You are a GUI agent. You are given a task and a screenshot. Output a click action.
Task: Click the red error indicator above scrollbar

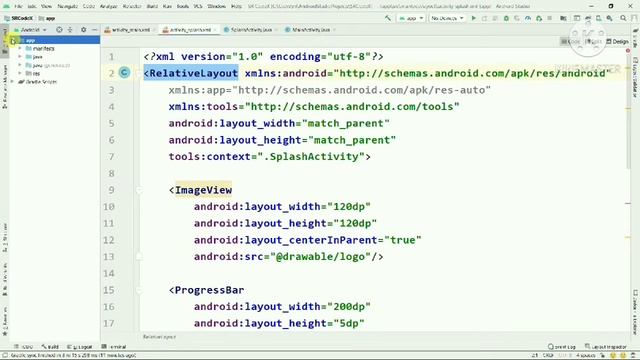click(628, 51)
